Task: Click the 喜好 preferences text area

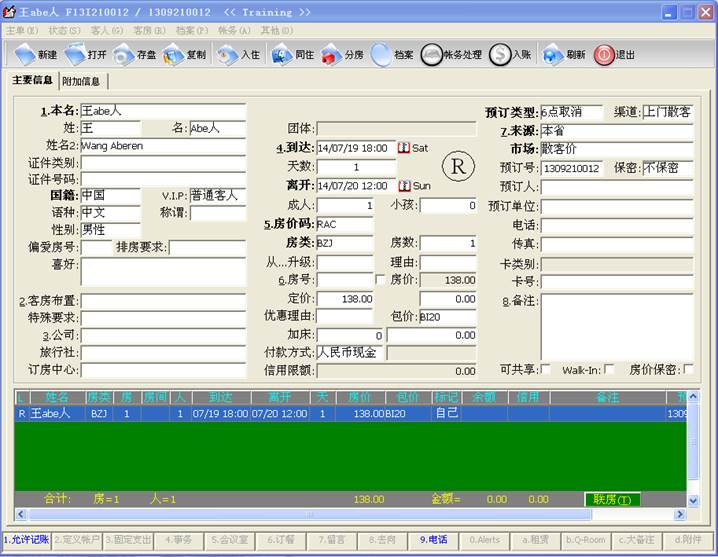Action: tap(163, 272)
